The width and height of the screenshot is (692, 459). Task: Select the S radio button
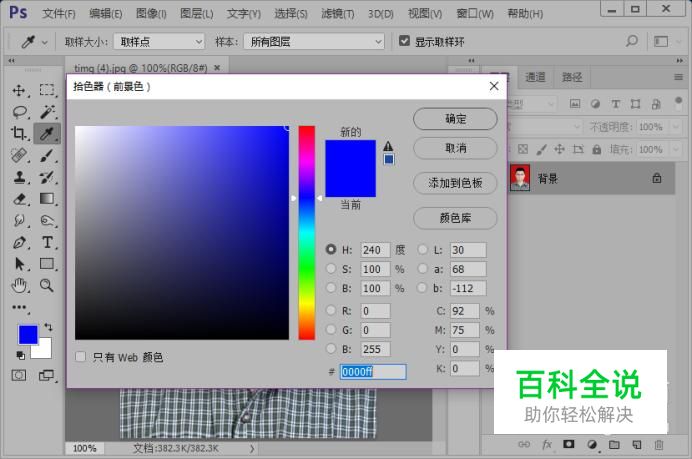(x=331, y=268)
